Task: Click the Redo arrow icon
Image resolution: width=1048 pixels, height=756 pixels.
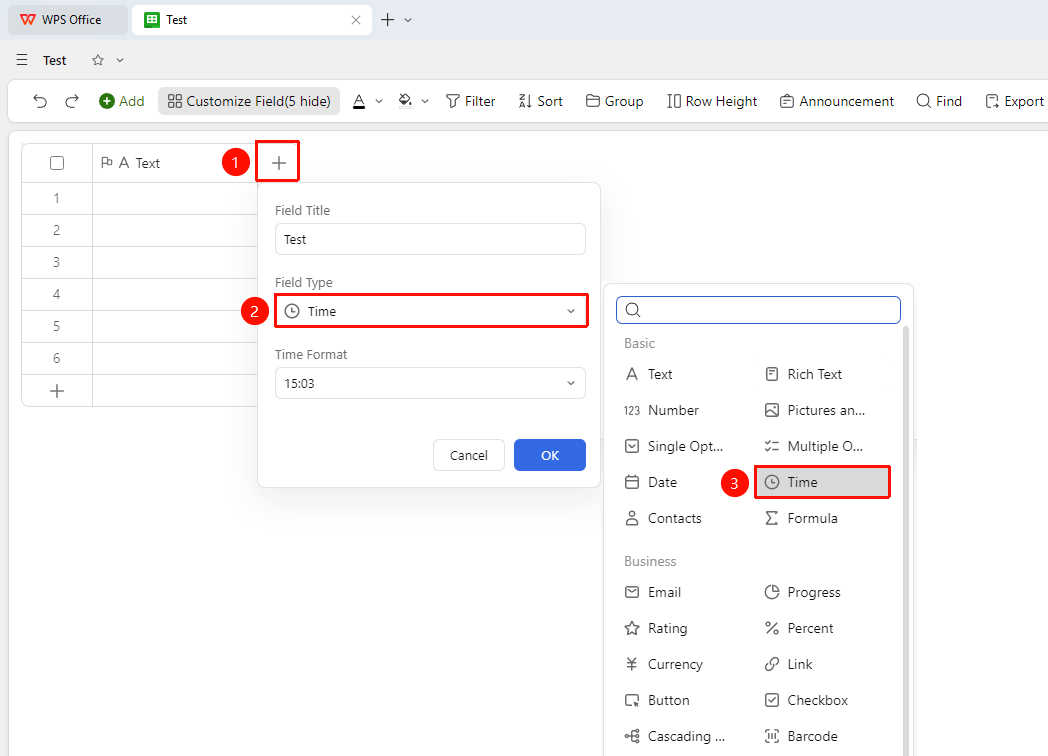Action: [72, 101]
